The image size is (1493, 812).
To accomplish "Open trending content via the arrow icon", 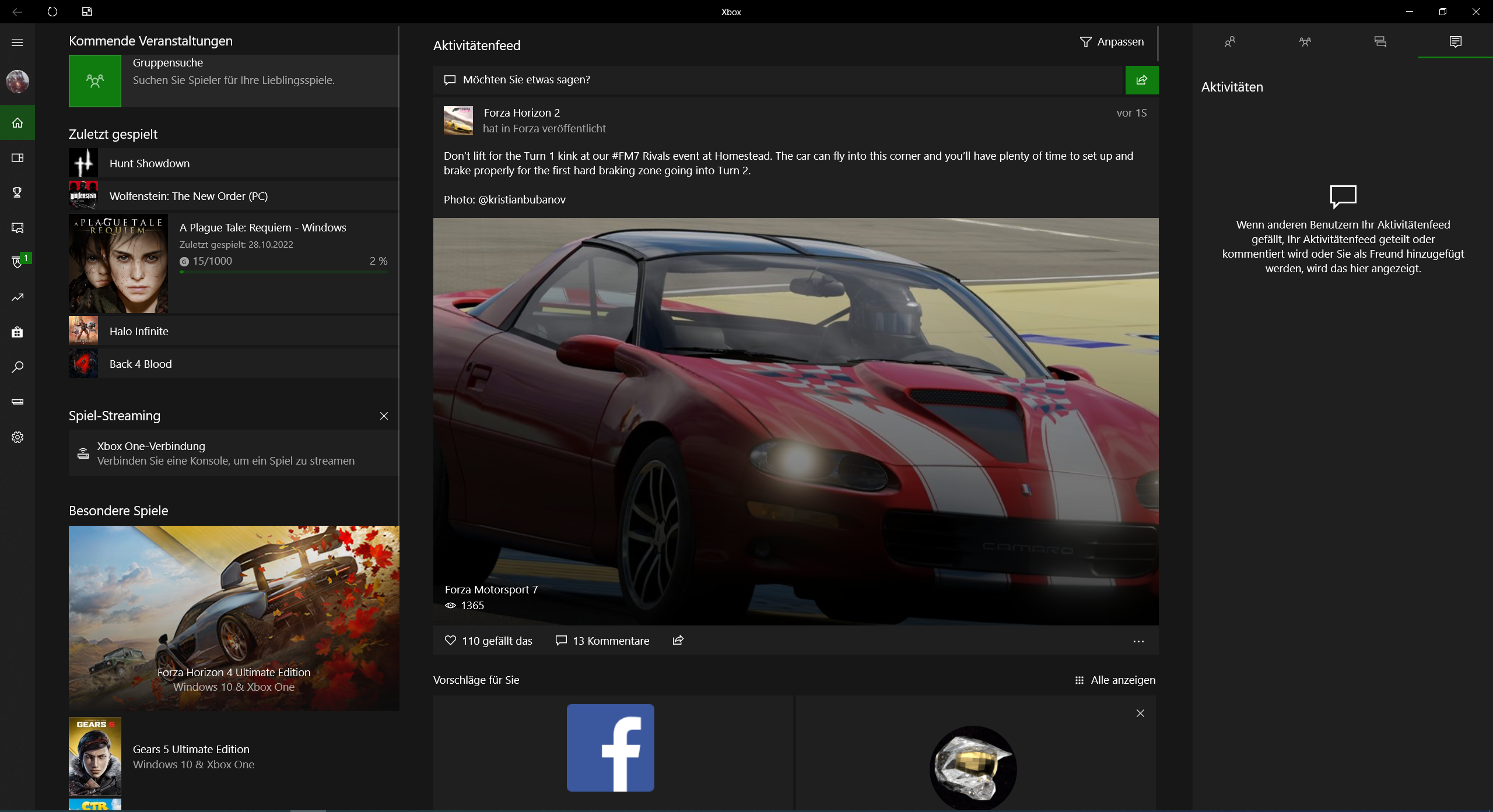I will point(17,297).
